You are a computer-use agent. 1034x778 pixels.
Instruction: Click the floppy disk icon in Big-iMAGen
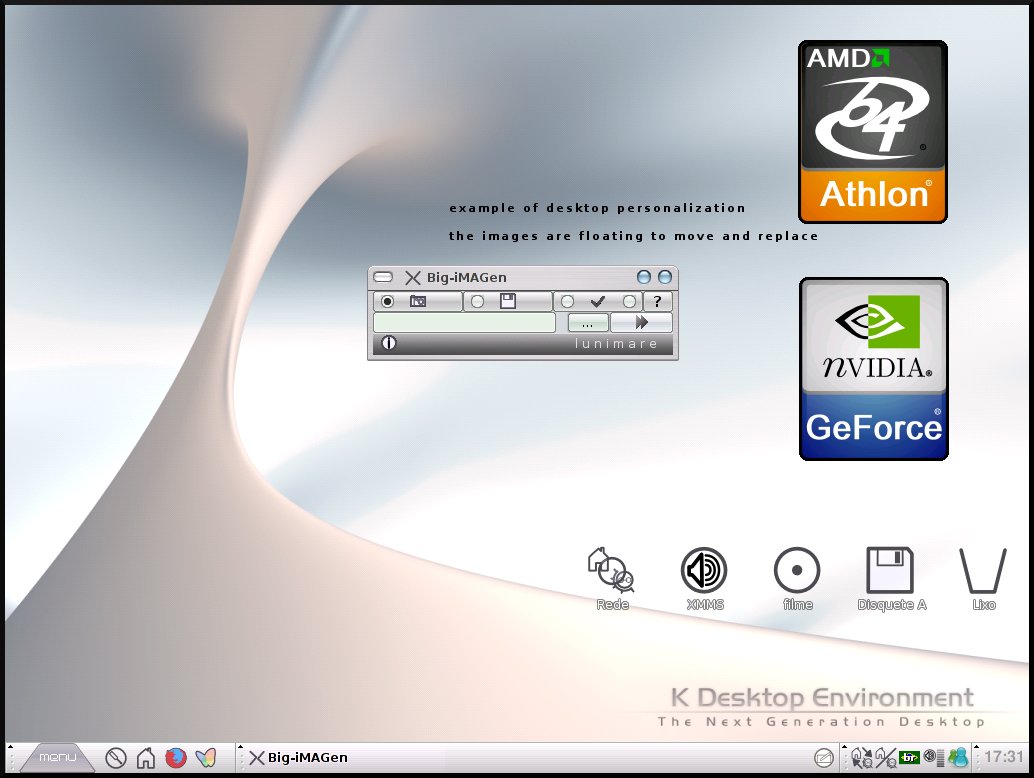(508, 301)
